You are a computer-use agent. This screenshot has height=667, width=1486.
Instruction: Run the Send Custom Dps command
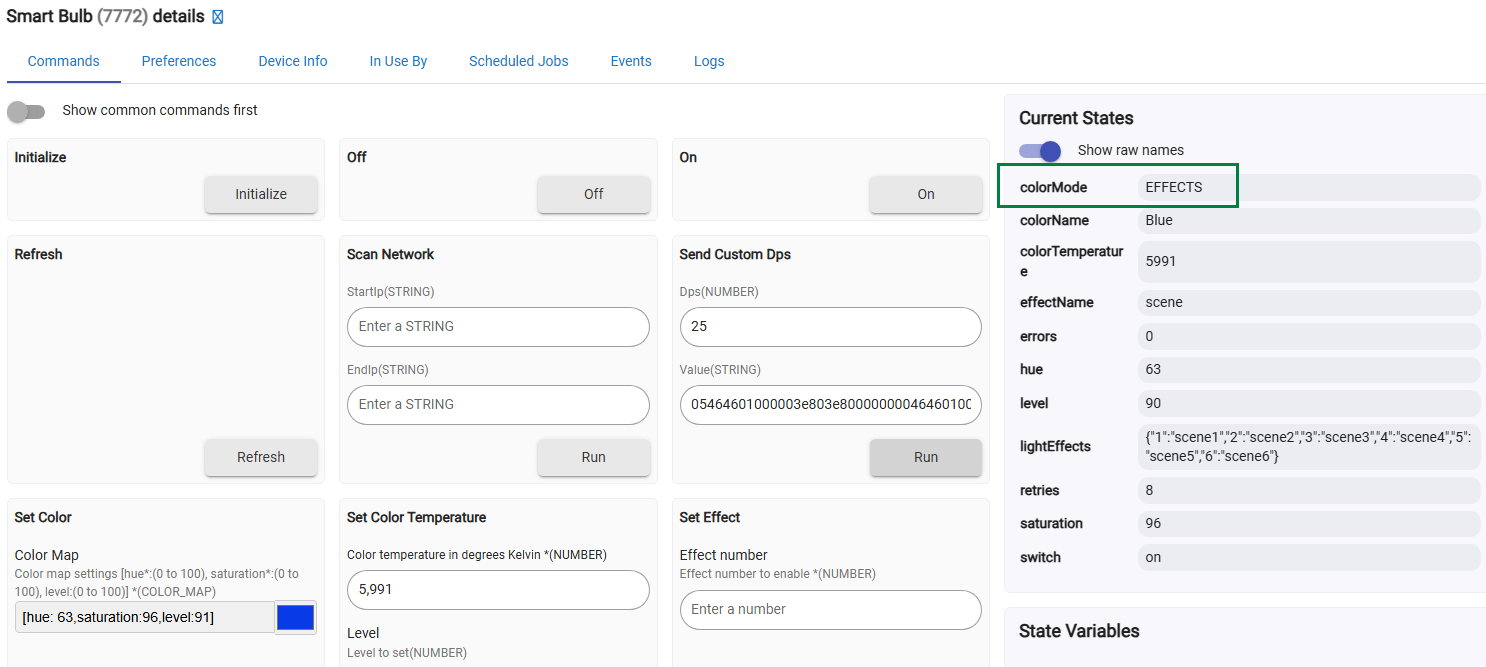pos(925,457)
